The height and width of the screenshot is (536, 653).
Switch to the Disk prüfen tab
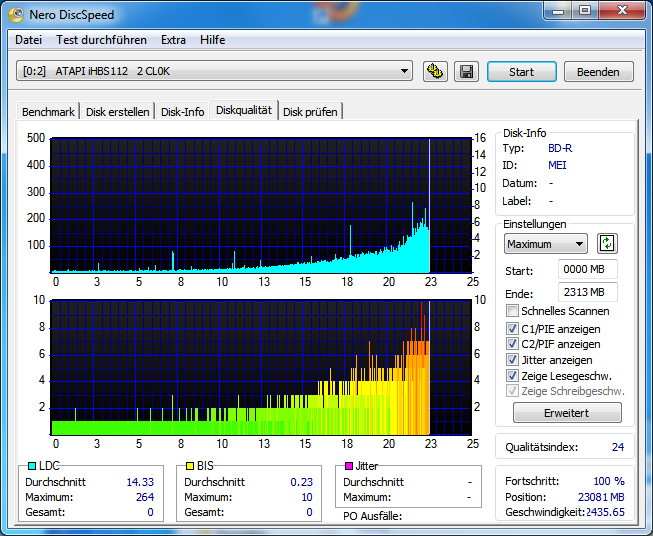(310, 112)
